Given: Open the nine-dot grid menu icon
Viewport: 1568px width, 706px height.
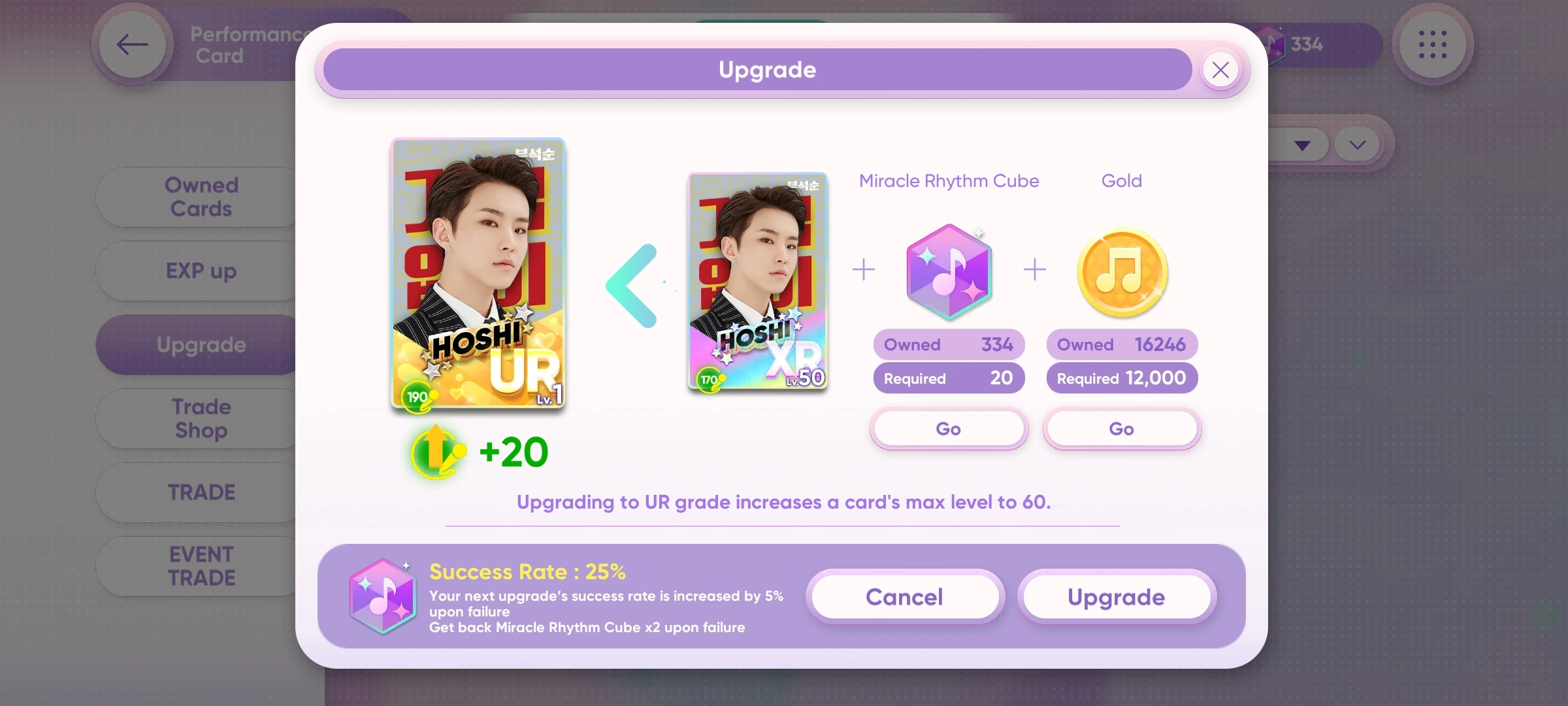Looking at the screenshot, I should [x=1432, y=44].
